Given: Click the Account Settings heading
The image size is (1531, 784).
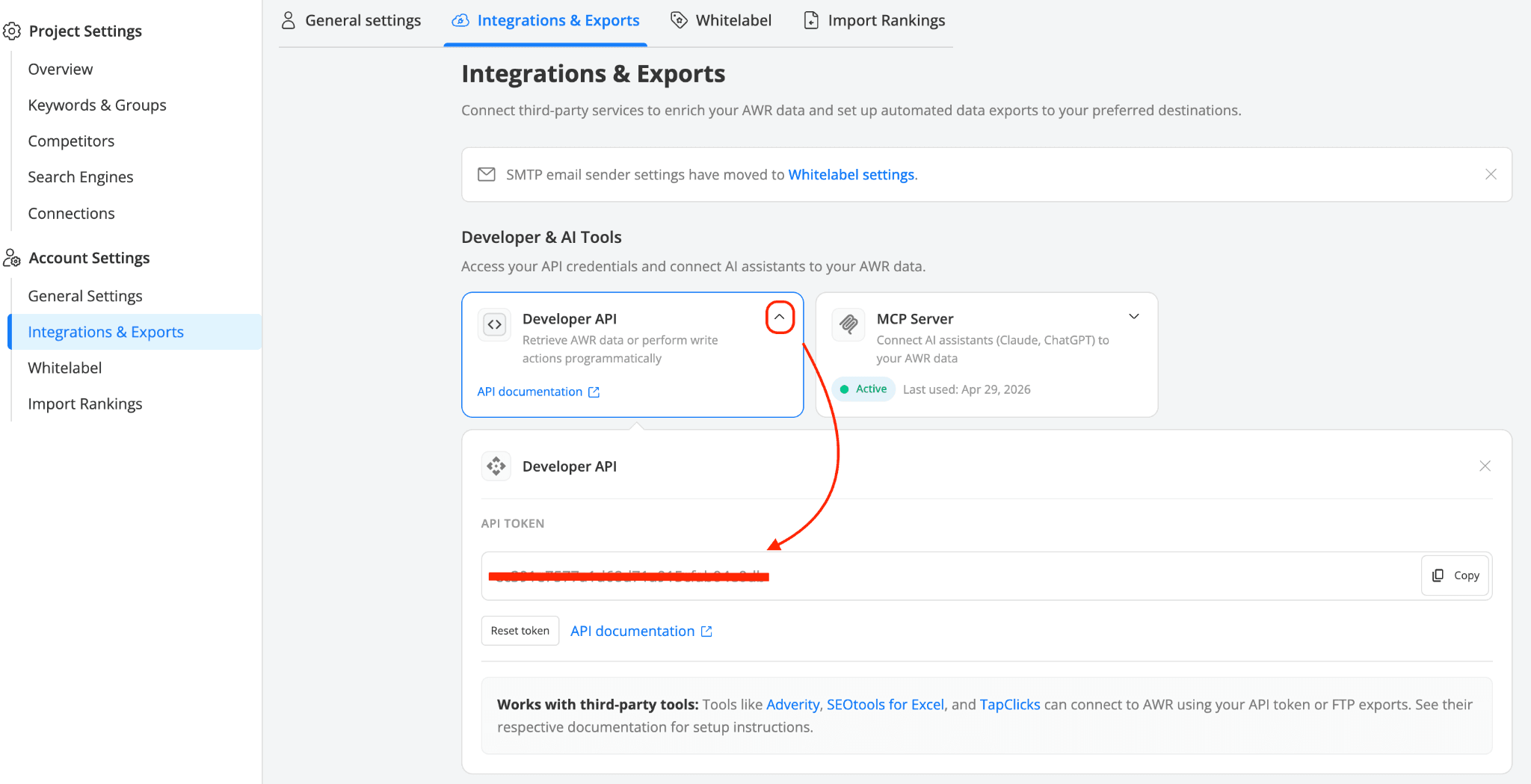Looking at the screenshot, I should click(x=89, y=258).
